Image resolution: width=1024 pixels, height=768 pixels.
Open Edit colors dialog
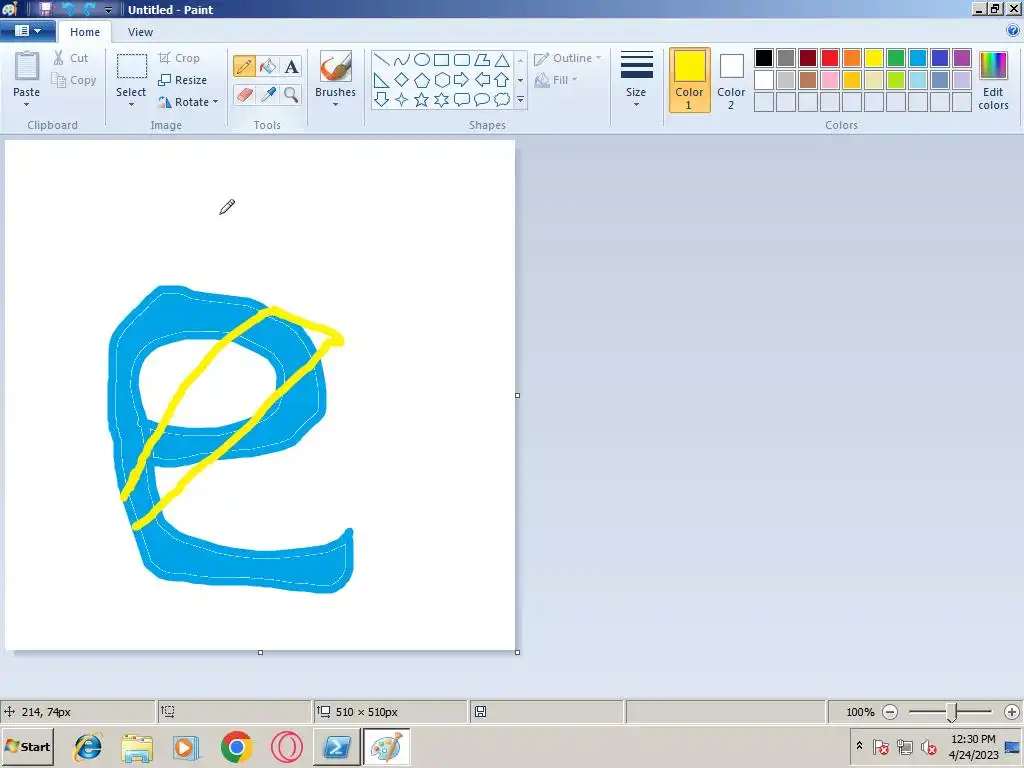(x=993, y=81)
